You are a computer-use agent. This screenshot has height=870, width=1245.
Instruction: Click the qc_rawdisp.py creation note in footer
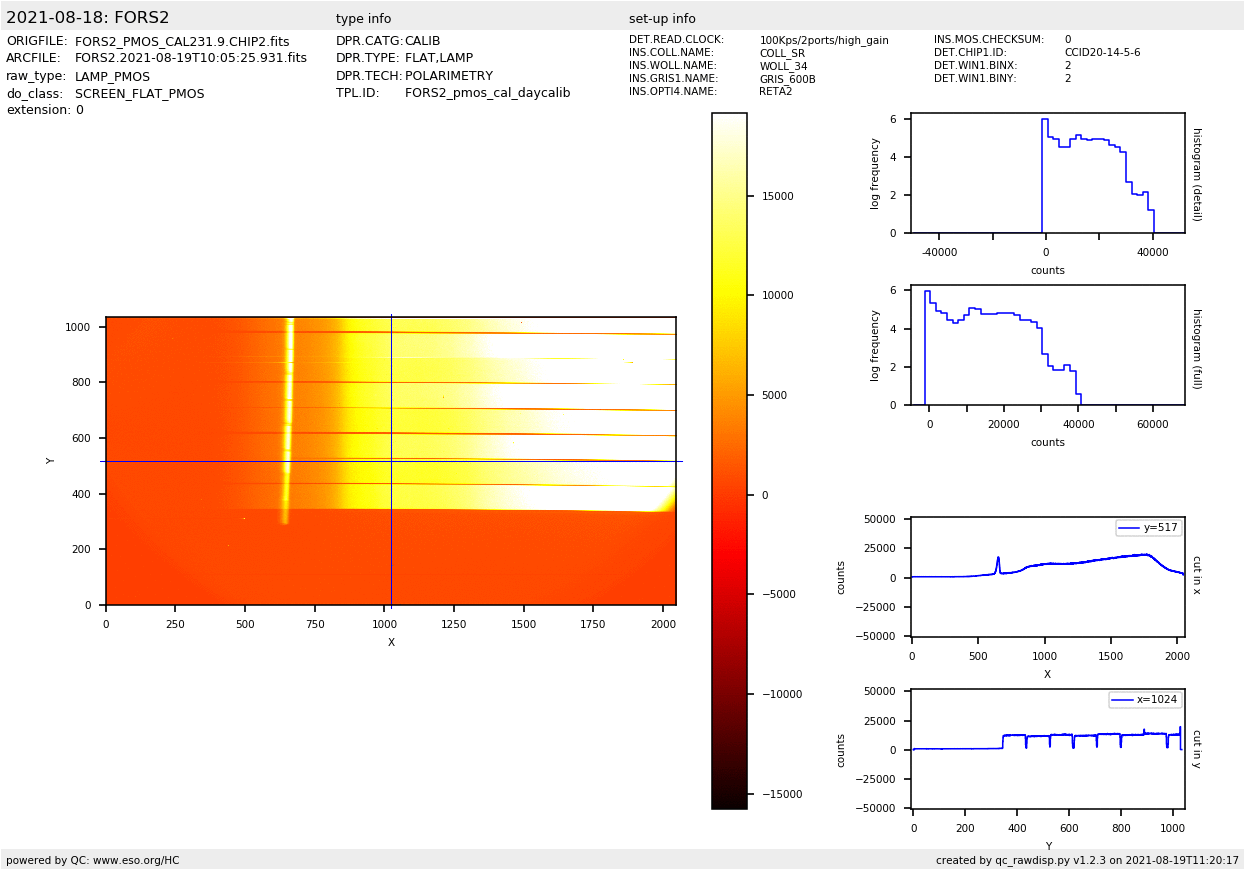pyautogui.click(x=1087, y=860)
